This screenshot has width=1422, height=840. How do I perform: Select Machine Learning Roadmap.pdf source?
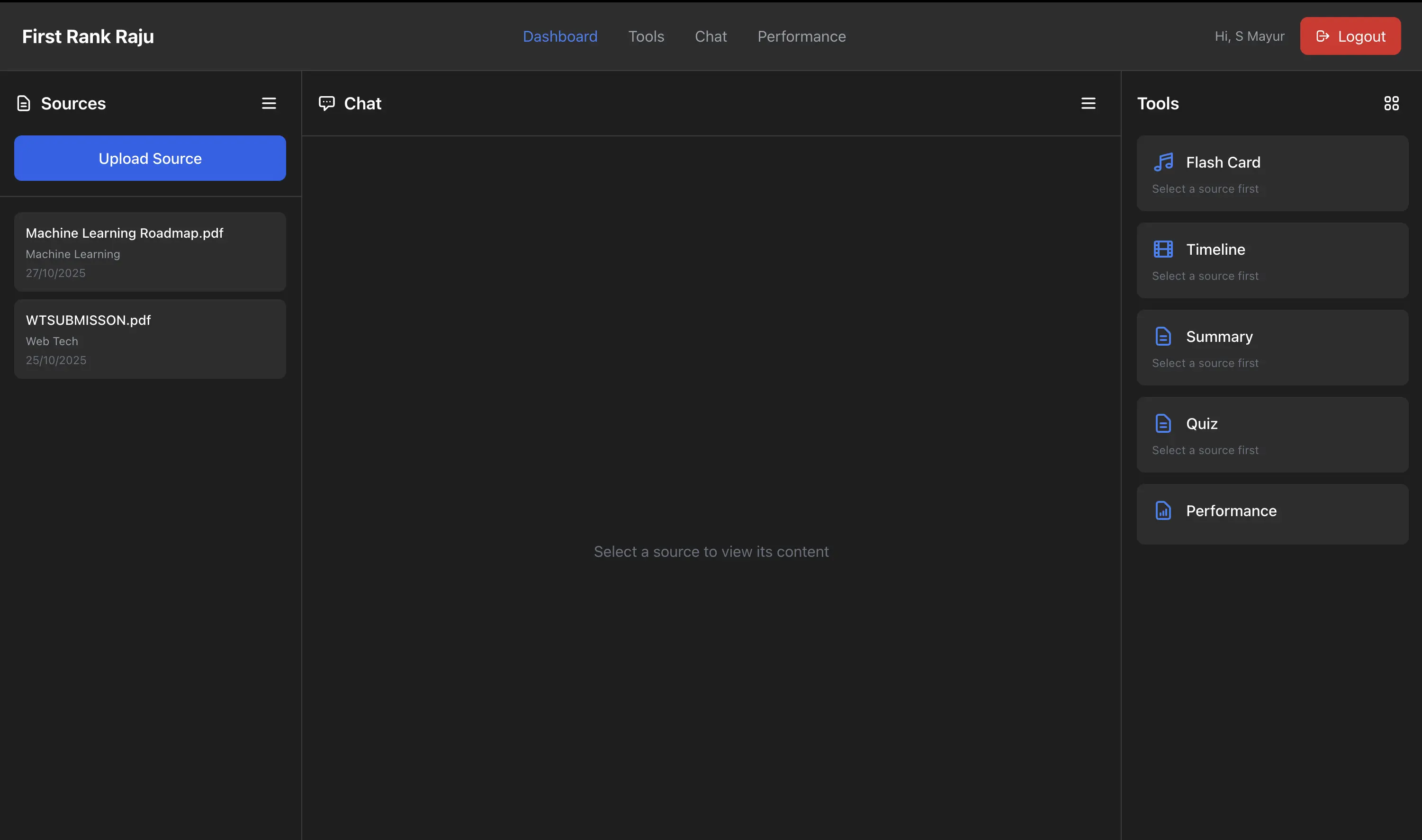tap(150, 252)
